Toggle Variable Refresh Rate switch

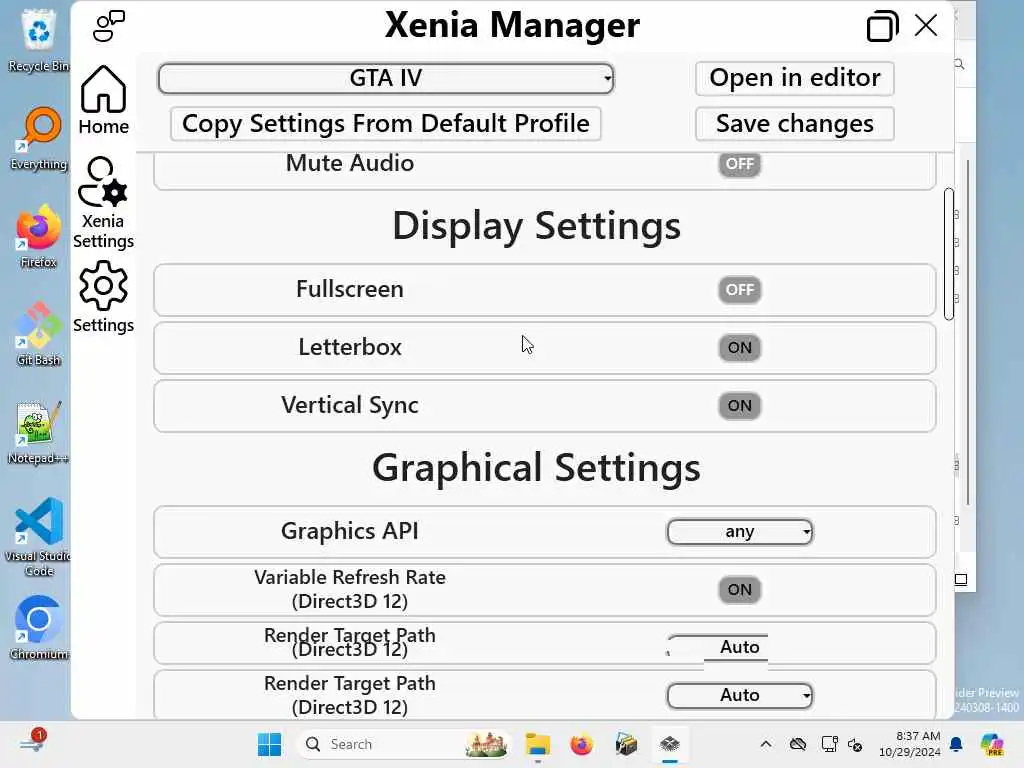click(x=739, y=590)
